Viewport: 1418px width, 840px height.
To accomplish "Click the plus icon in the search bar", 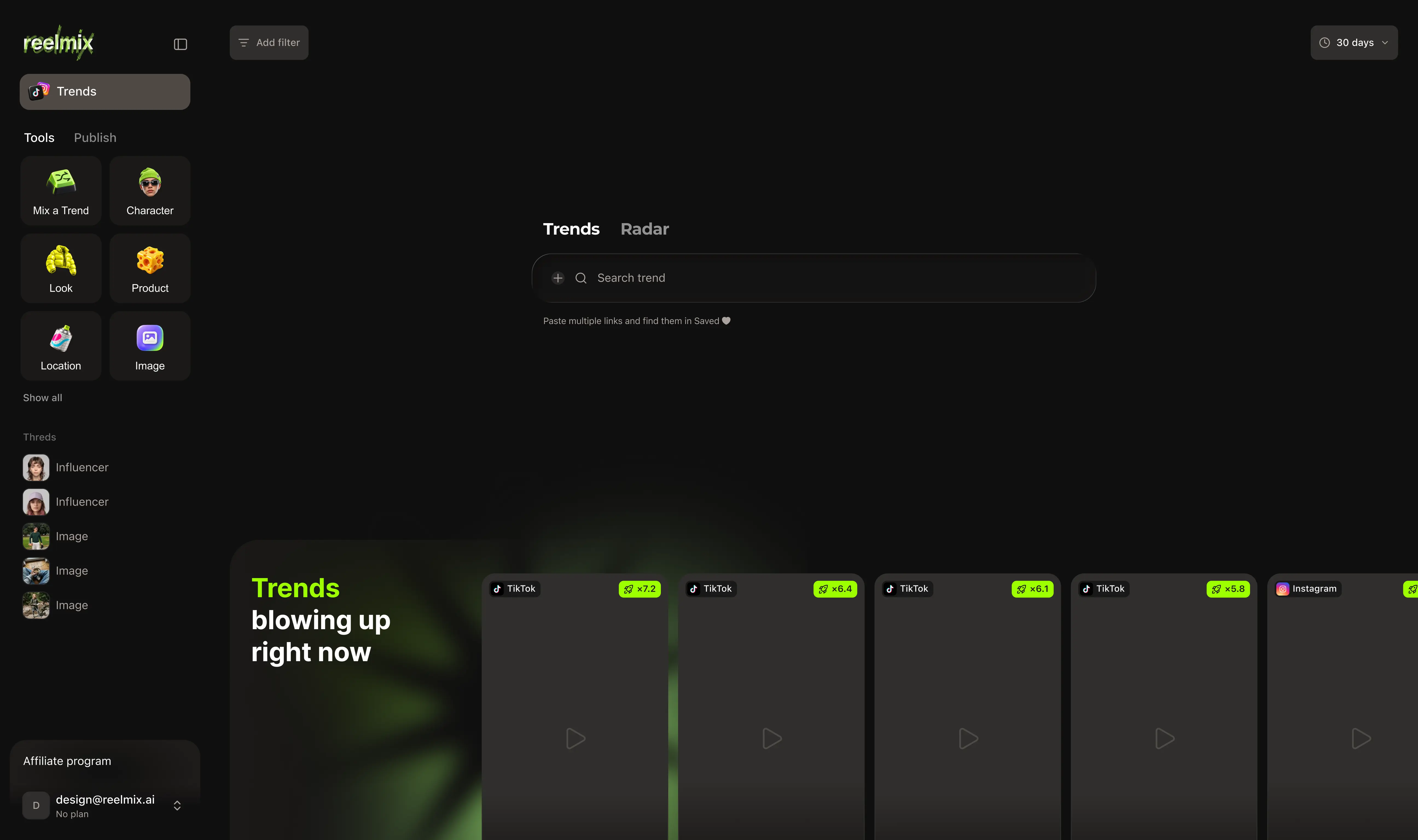I will coord(557,278).
